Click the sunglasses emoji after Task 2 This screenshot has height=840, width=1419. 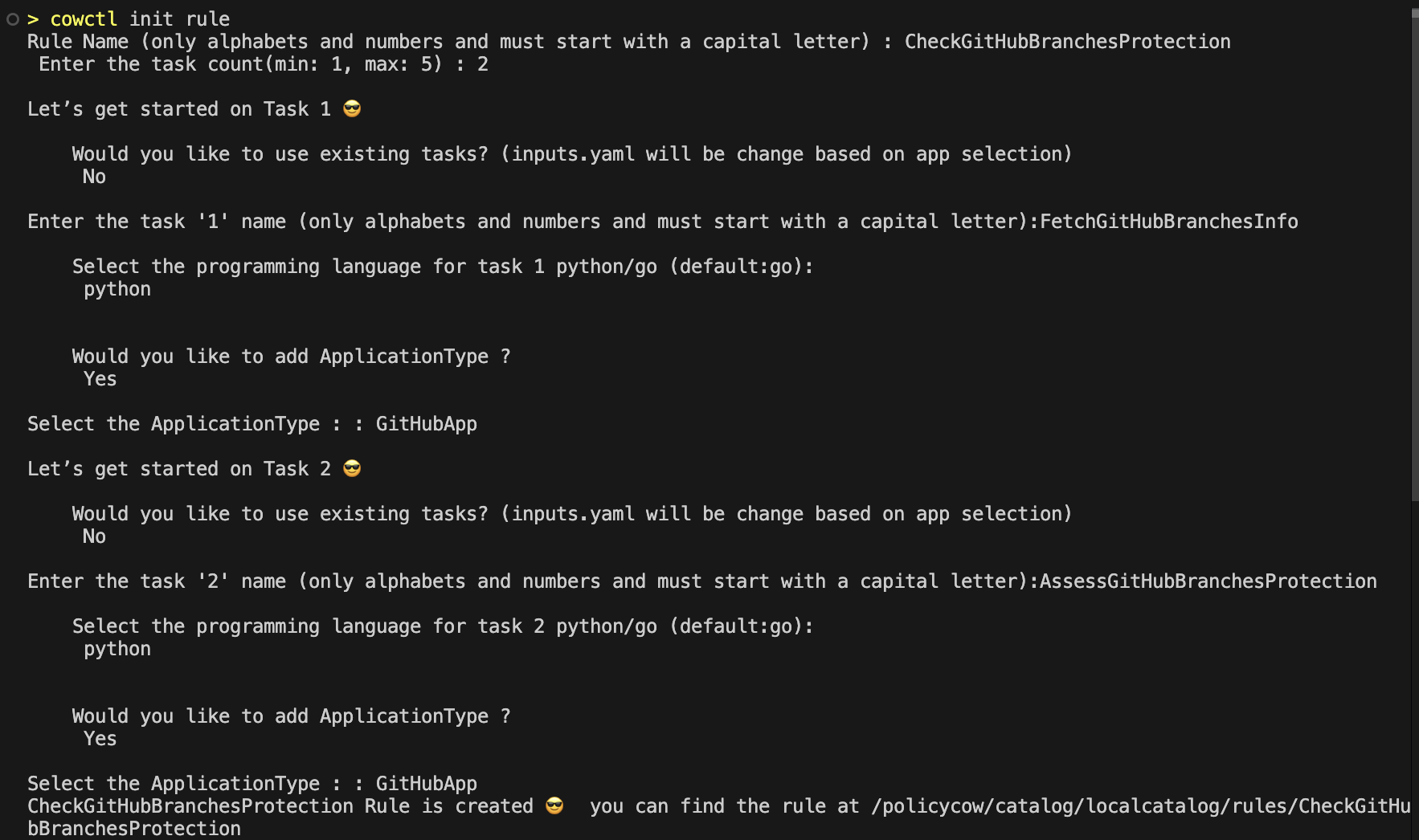352,468
